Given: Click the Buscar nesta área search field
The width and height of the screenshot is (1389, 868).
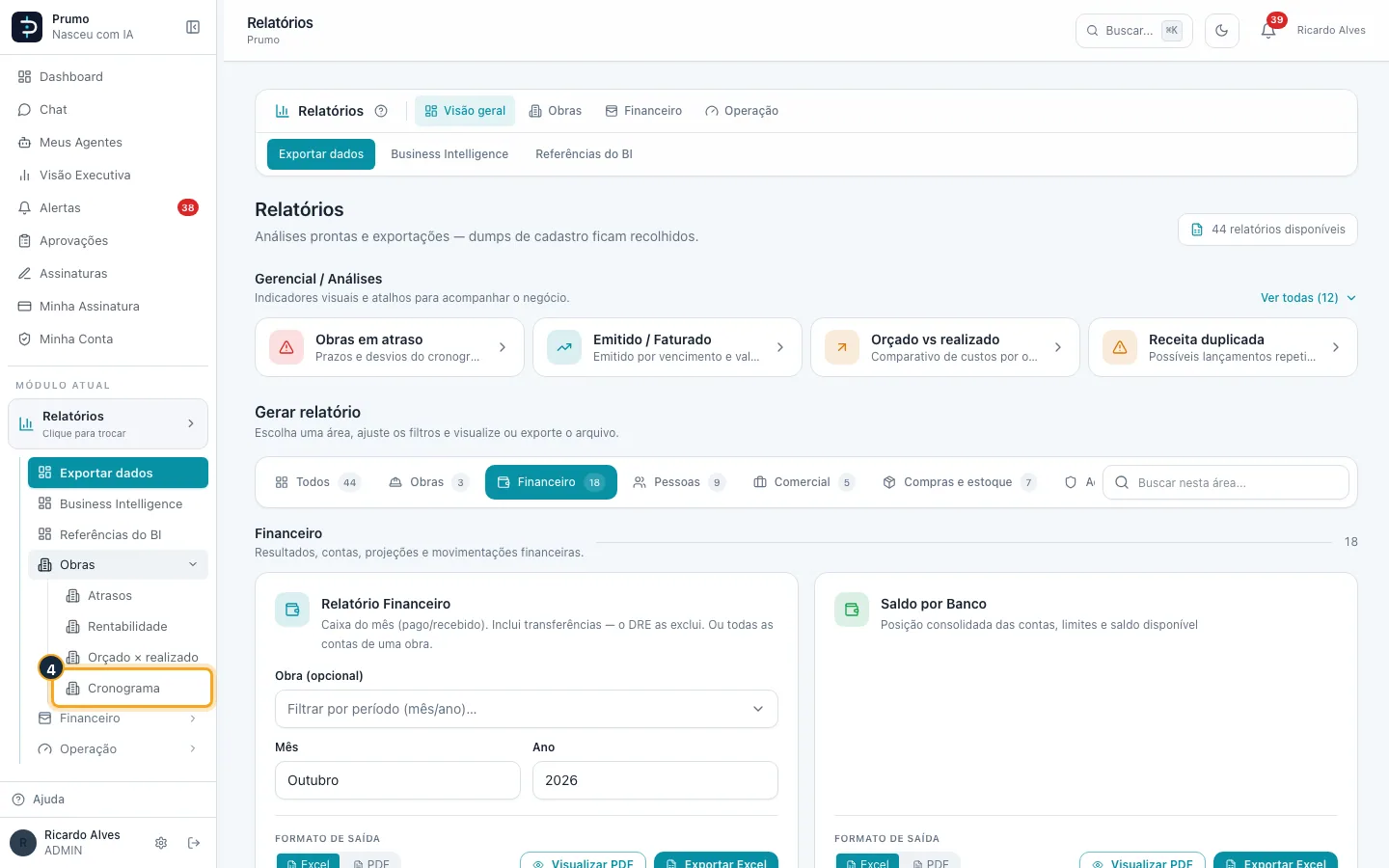Looking at the screenshot, I should (x=1226, y=482).
